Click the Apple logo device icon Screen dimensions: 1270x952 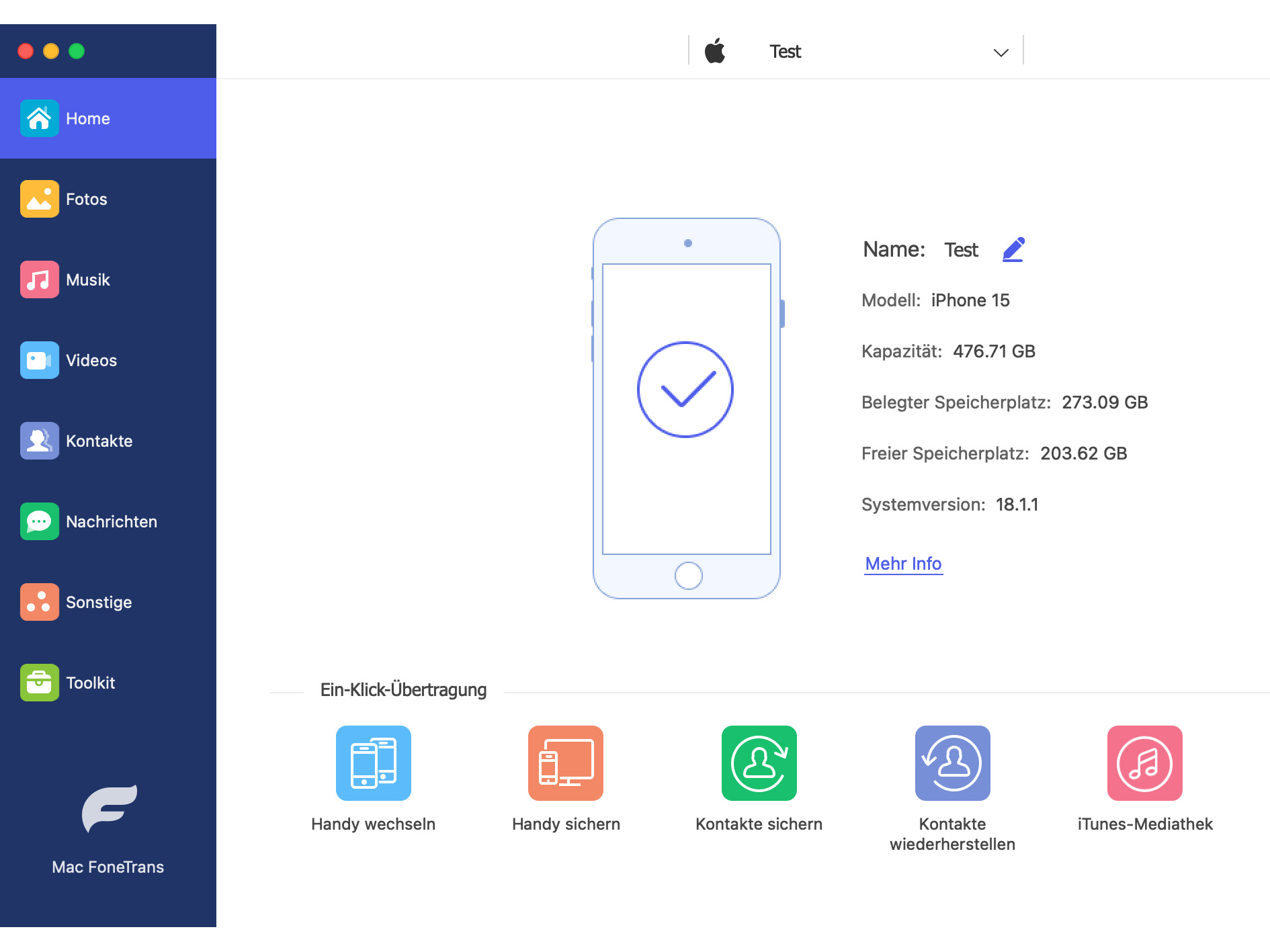(x=715, y=51)
